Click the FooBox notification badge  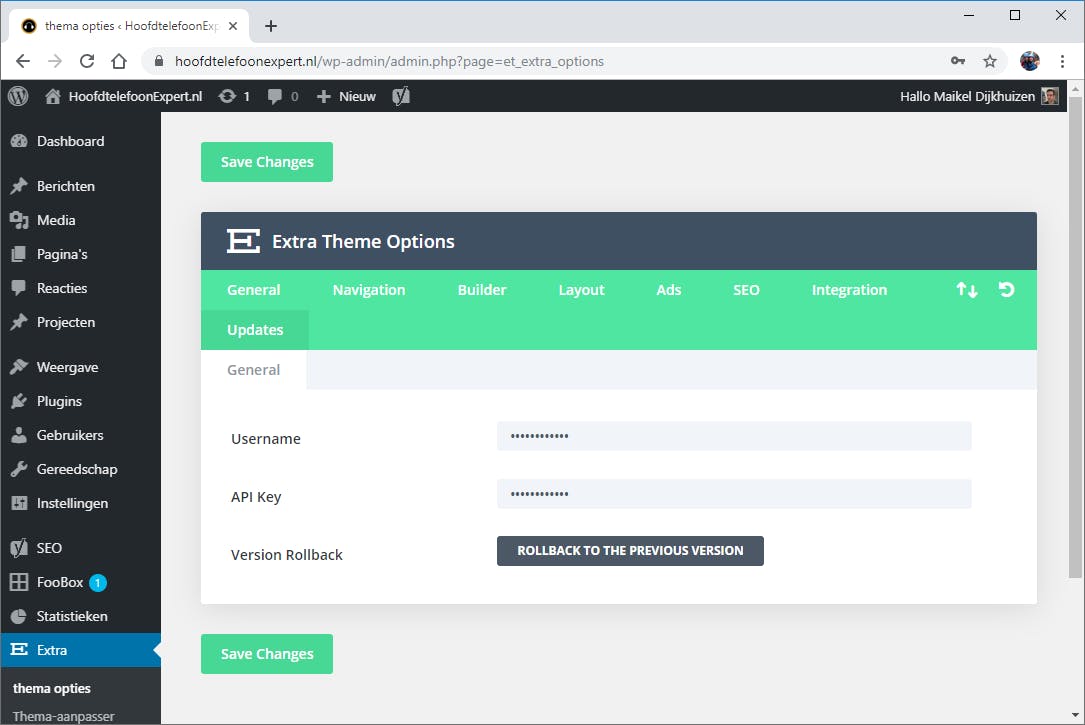pos(98,582)
